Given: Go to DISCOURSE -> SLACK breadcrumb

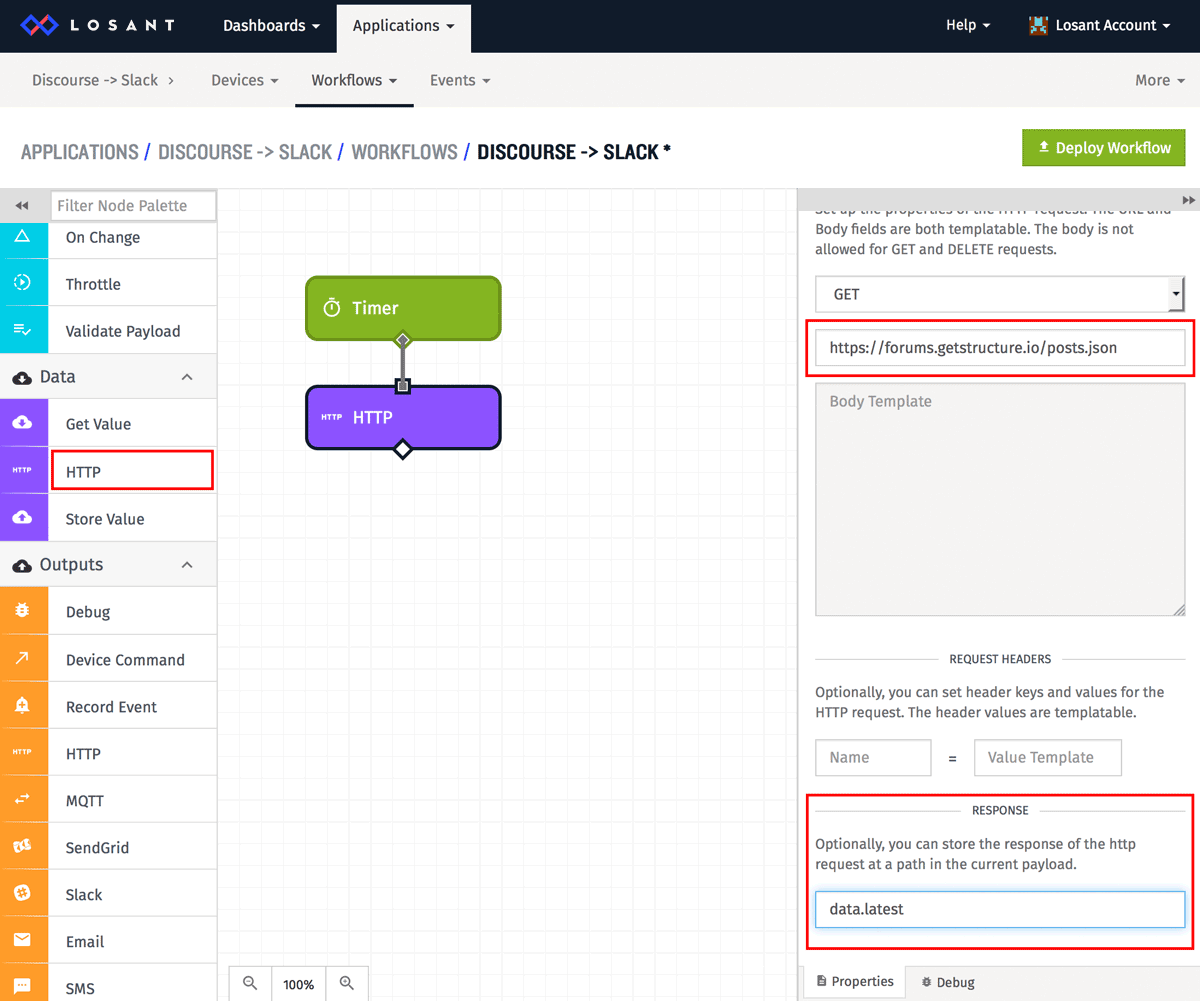Looking at the screenshot, I should 245,152.
